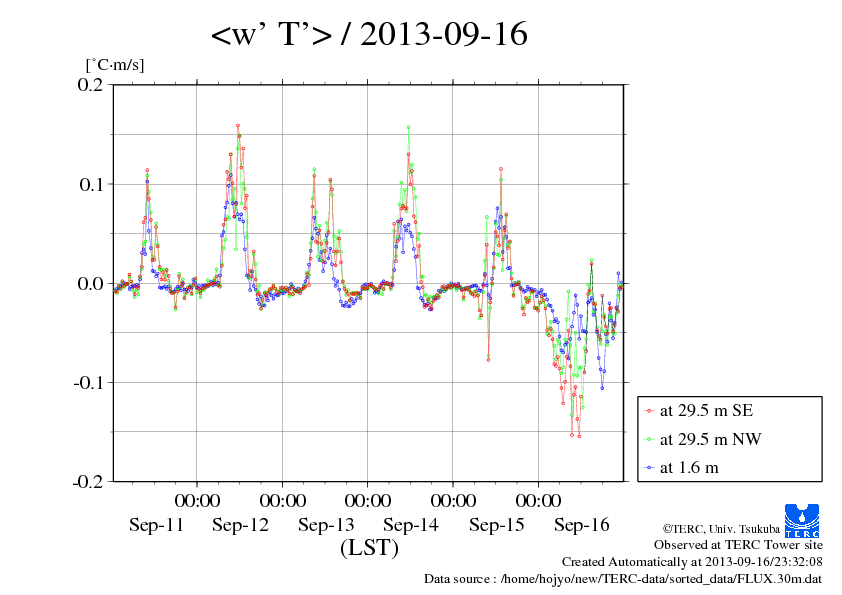This screenshot has width=842, height=595.
Task: Click the blue legend marker for 1.6 m
Action: (x=649, y=468)
